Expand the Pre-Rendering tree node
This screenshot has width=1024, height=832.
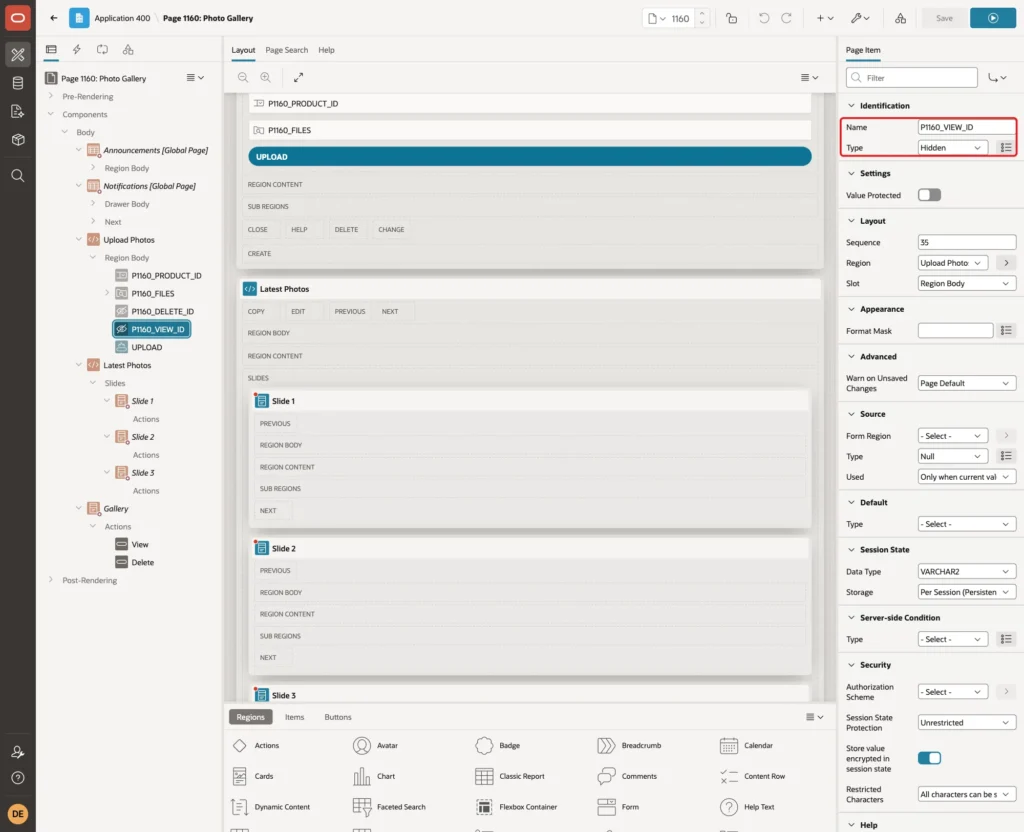click(51, 96)
